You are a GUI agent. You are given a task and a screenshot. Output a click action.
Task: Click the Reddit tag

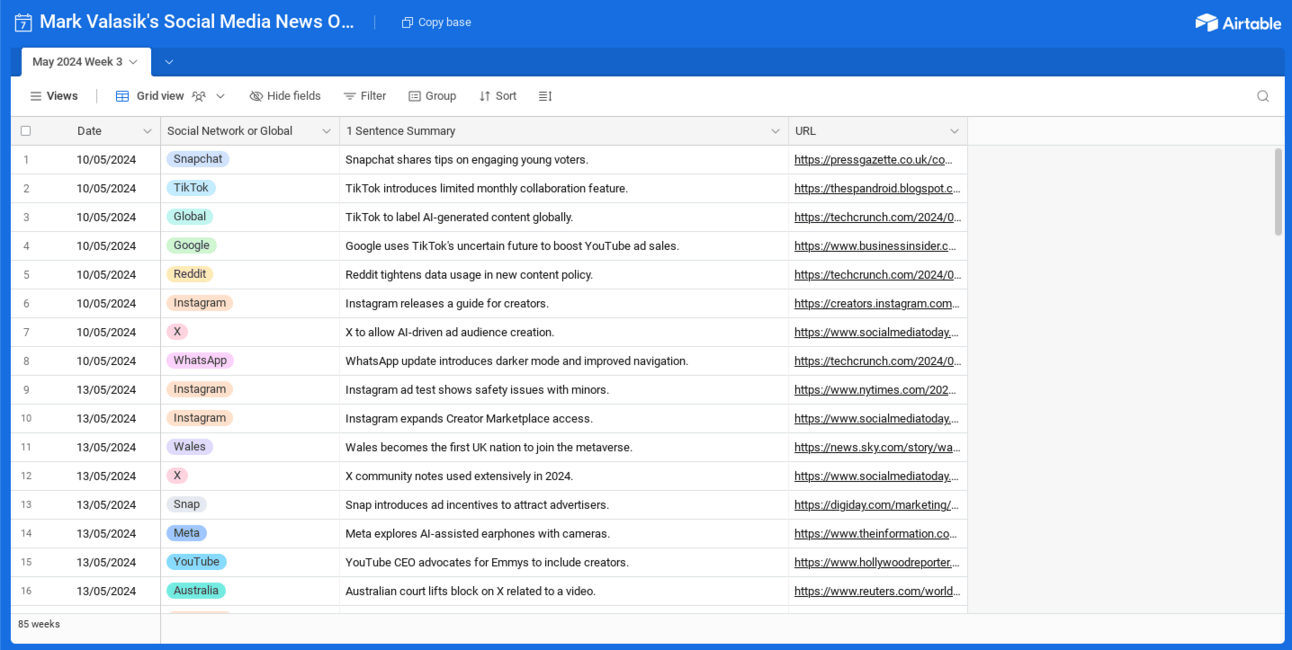[190, 274]
